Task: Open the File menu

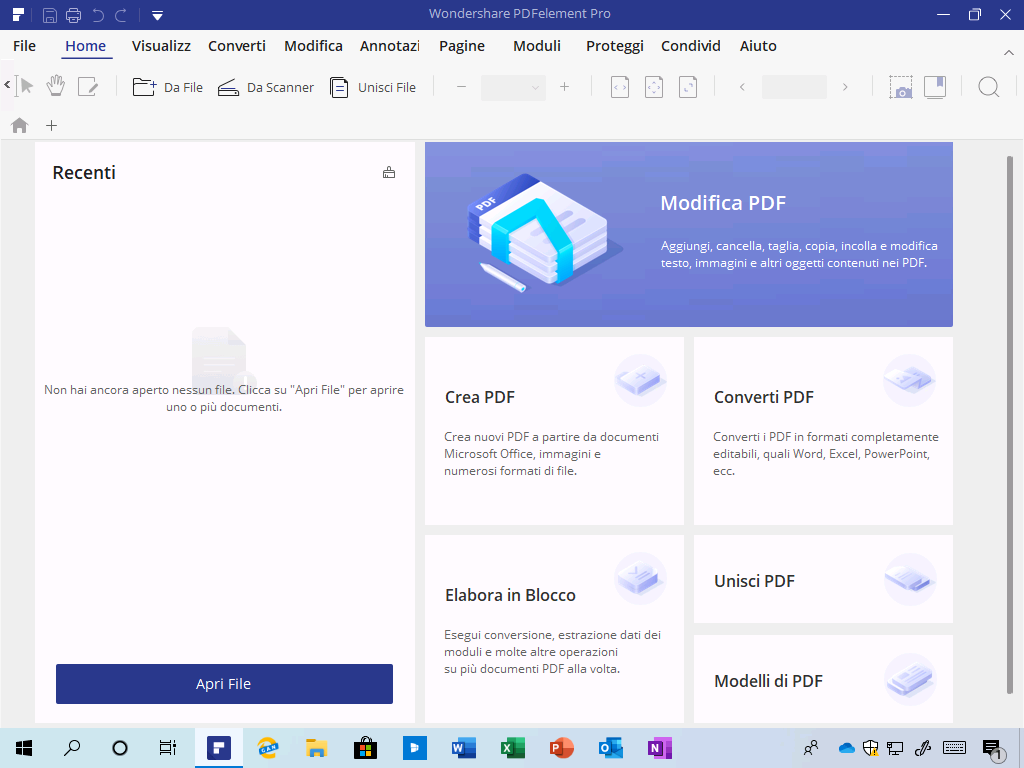Action: [24, 46]
